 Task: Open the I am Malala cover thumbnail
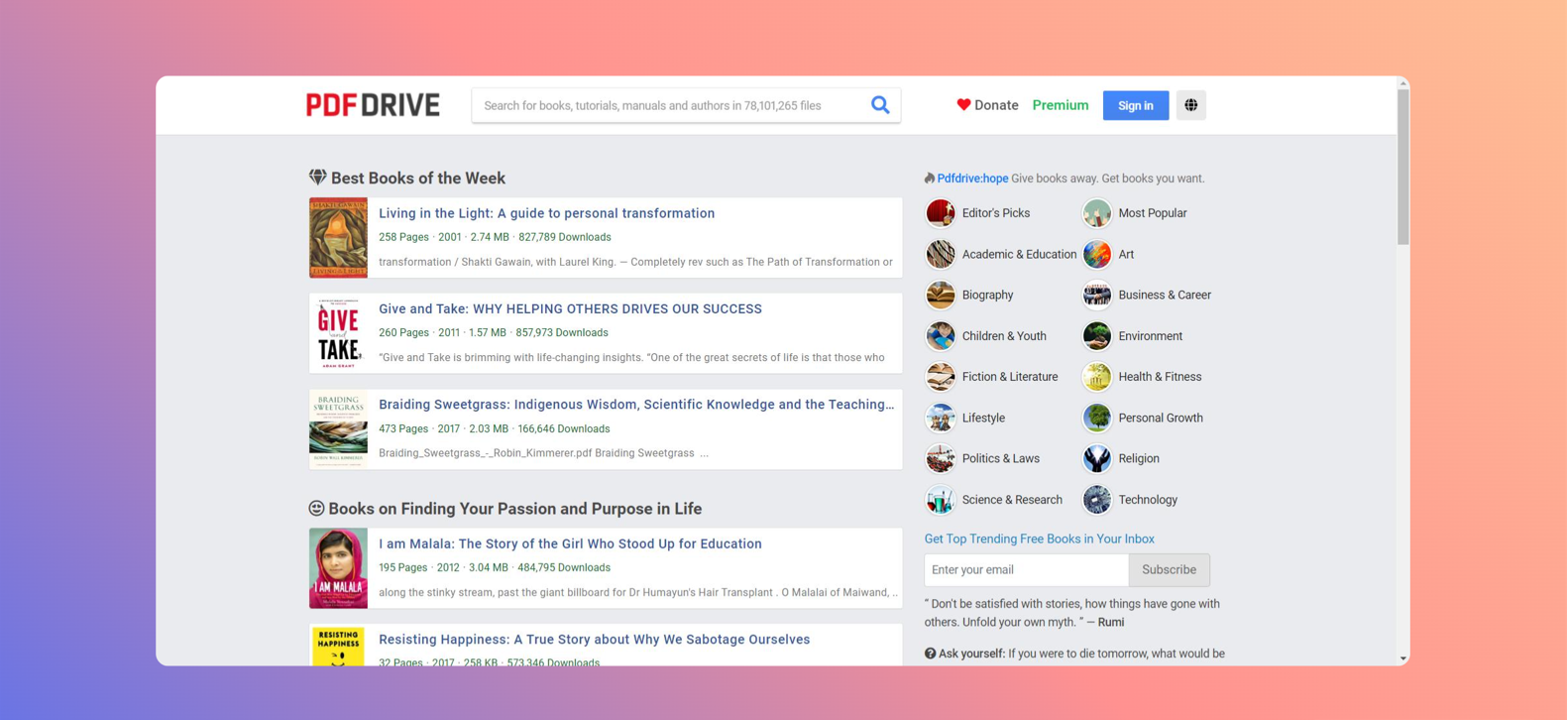pyautogui.click(x=338, y=568)
